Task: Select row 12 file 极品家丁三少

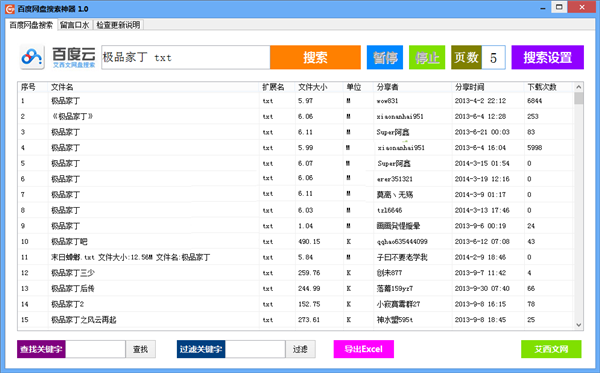Action: (x=73, y=273)
